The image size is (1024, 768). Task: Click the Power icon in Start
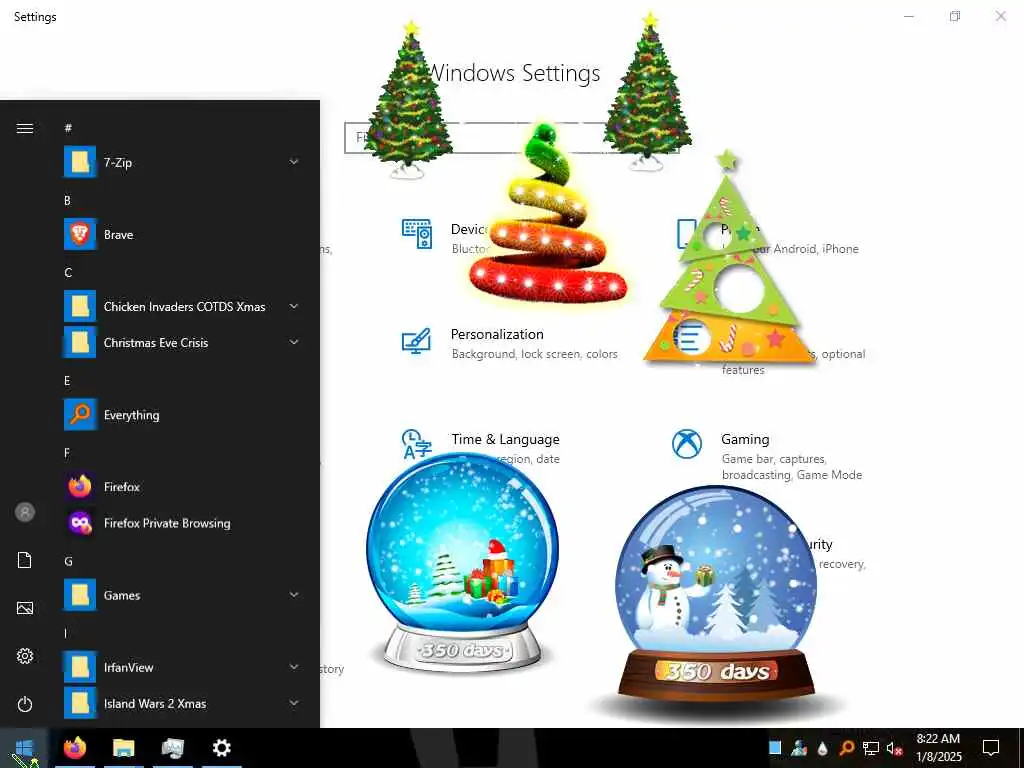pyautogui.click(x=25, y=704)
